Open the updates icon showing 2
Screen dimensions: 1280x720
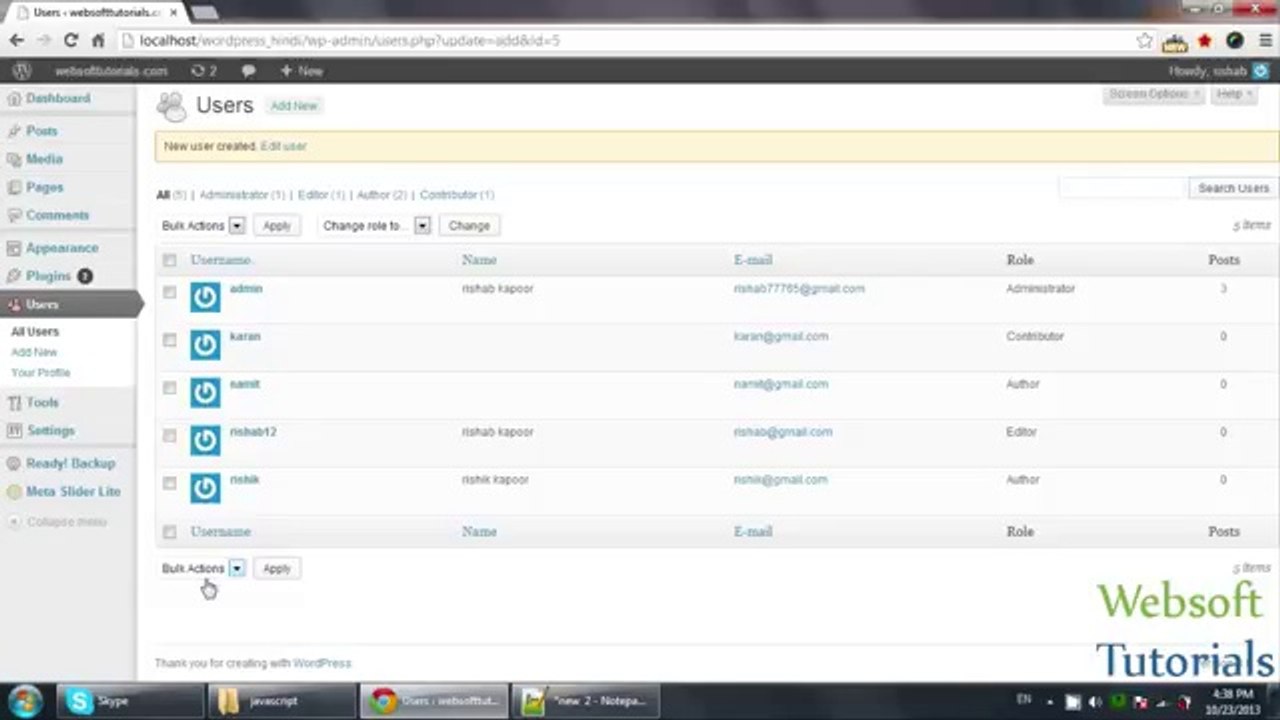click(x=204, y=71)
